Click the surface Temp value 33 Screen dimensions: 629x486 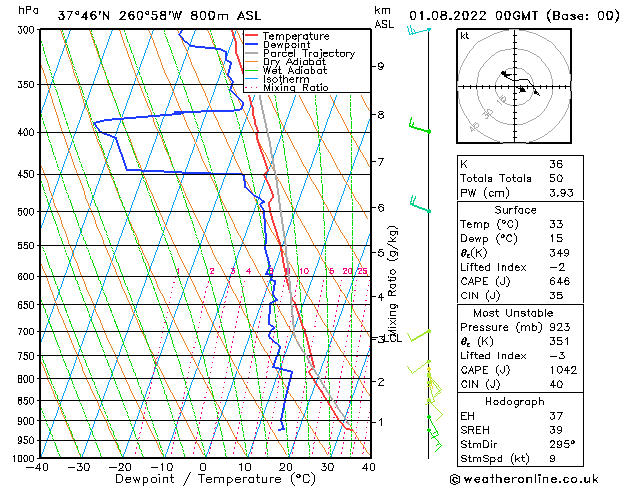pyautogui.click(x=556, y=224)
